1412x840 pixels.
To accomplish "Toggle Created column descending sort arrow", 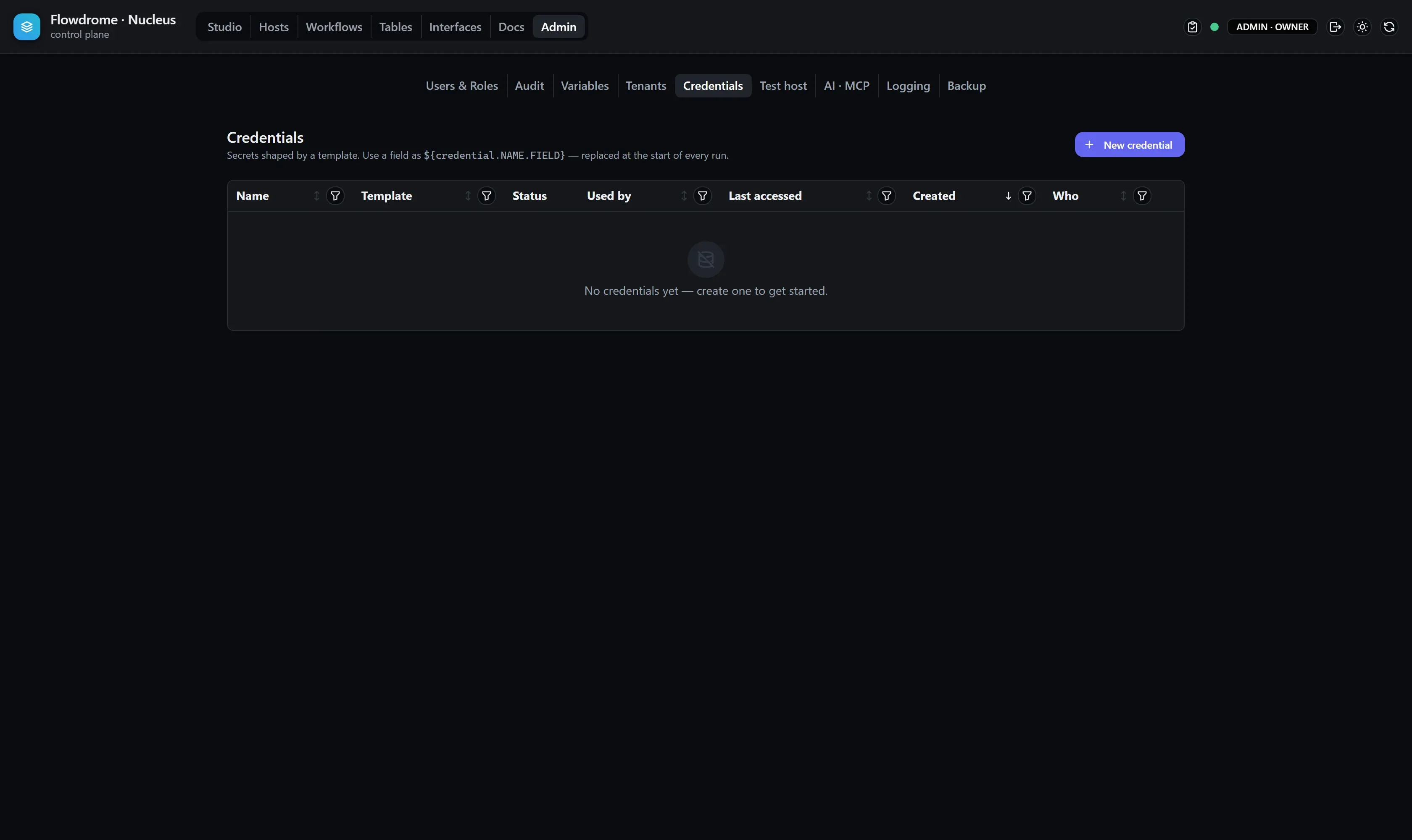I will [x=1008, y=196].
